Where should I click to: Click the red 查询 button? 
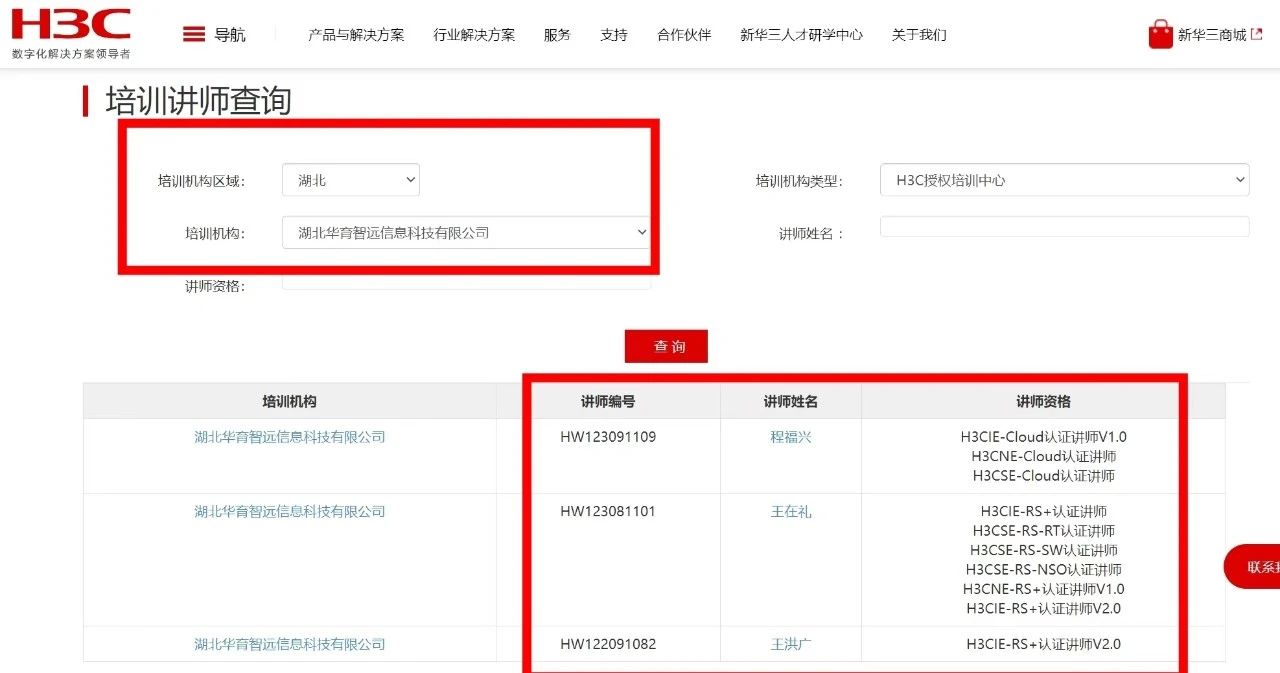click(x=666, y=346)
